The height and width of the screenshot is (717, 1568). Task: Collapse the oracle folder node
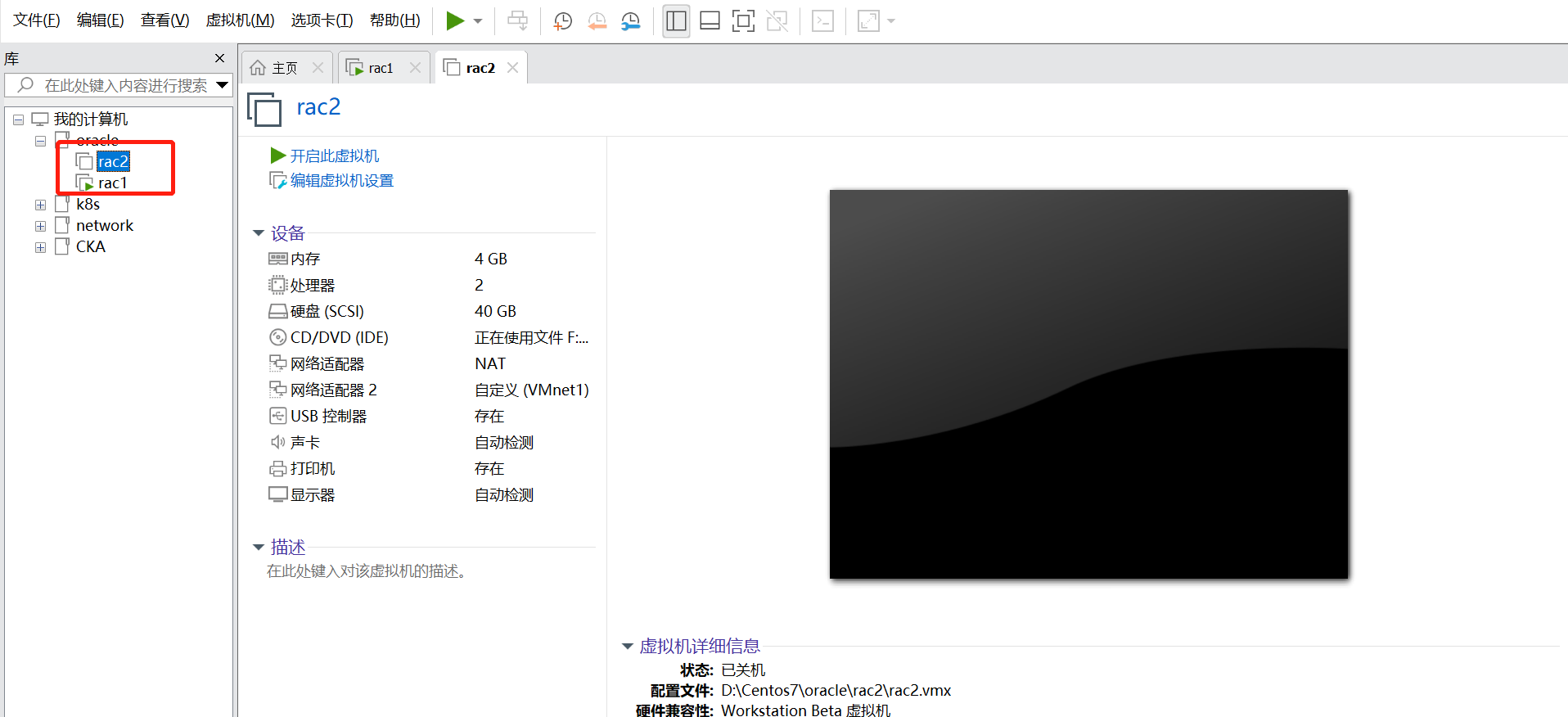click(x=40, y=141)
